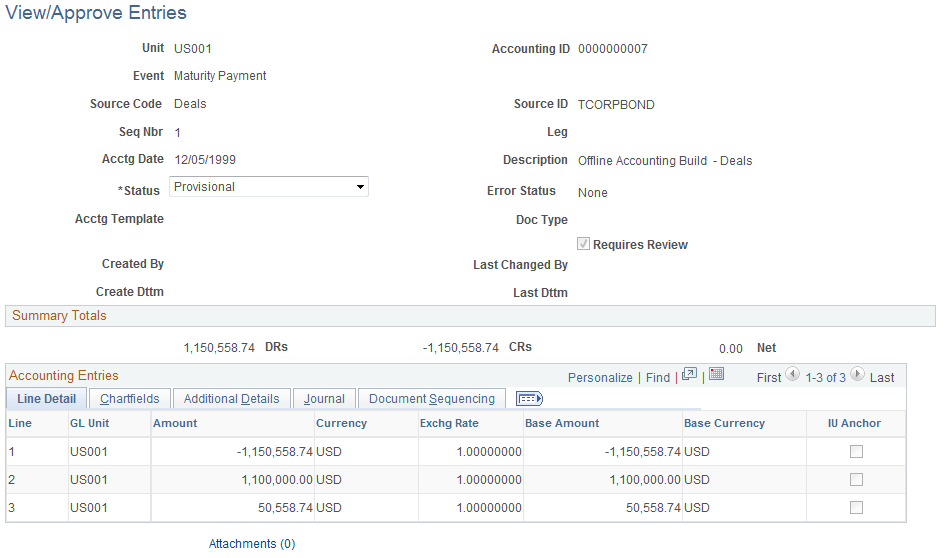Select the Line Detail tab
Screen dimensions: 947x558
(x=47, y=399)
